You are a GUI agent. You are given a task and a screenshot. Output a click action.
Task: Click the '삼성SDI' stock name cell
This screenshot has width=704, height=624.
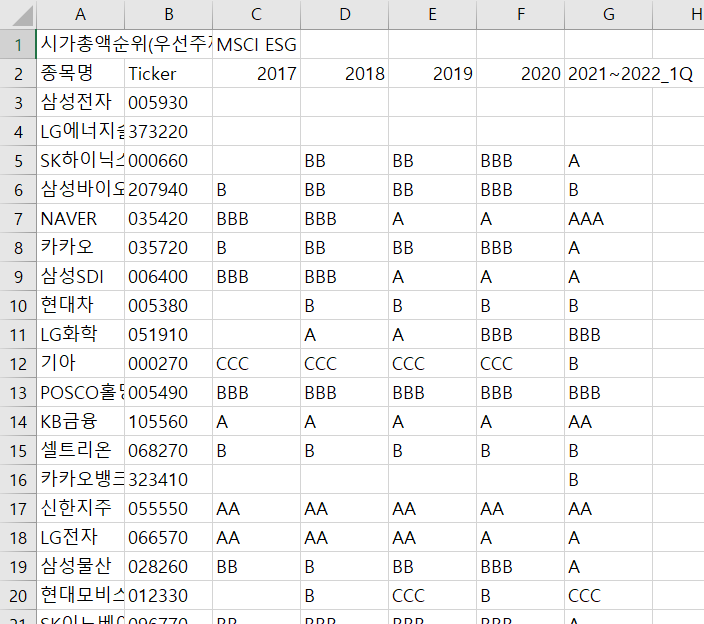point(80,276)
